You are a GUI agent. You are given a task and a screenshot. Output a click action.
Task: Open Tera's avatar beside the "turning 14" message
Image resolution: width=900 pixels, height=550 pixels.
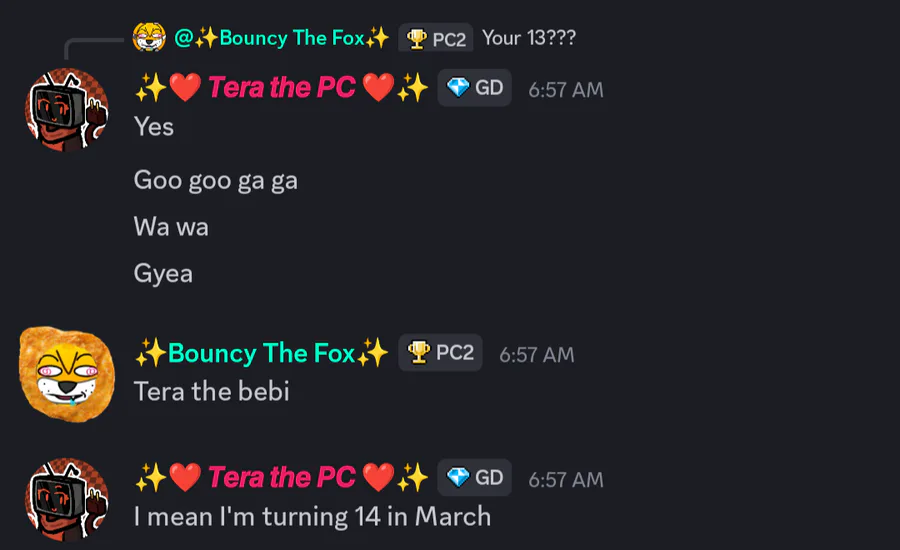tap(66, 500)
